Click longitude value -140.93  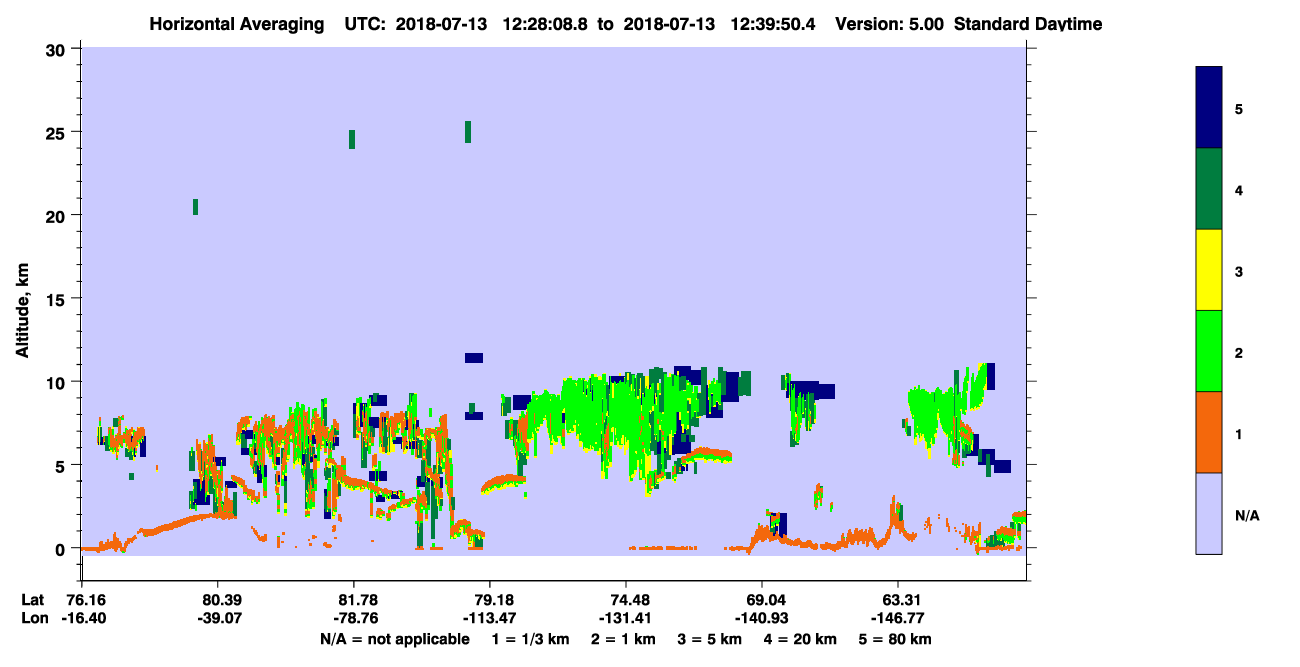point(762,619)
